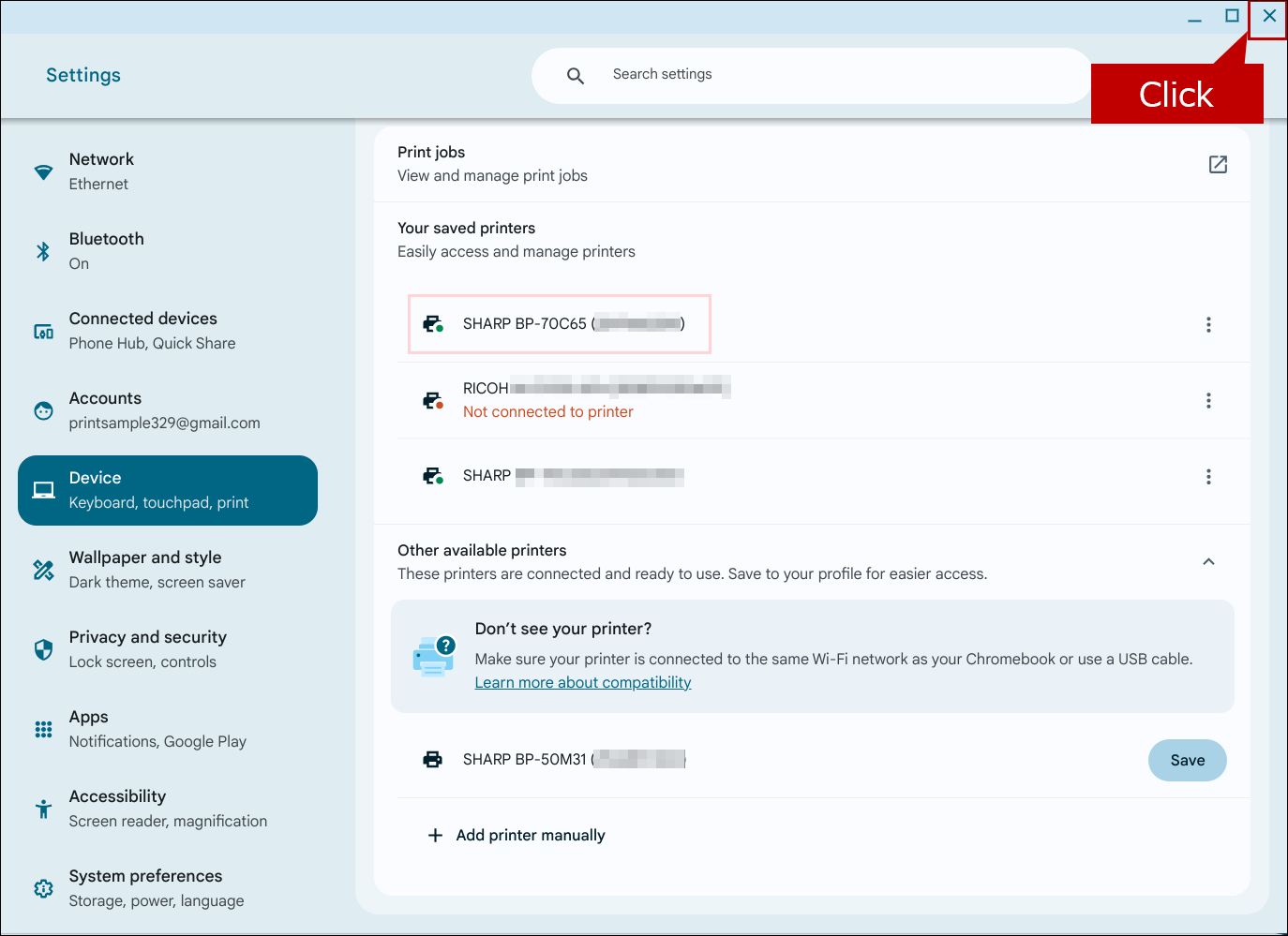The width and height of the screenshot is (1288, 936).
Task: Click the Connected devices icon
Action: point(43,331)
